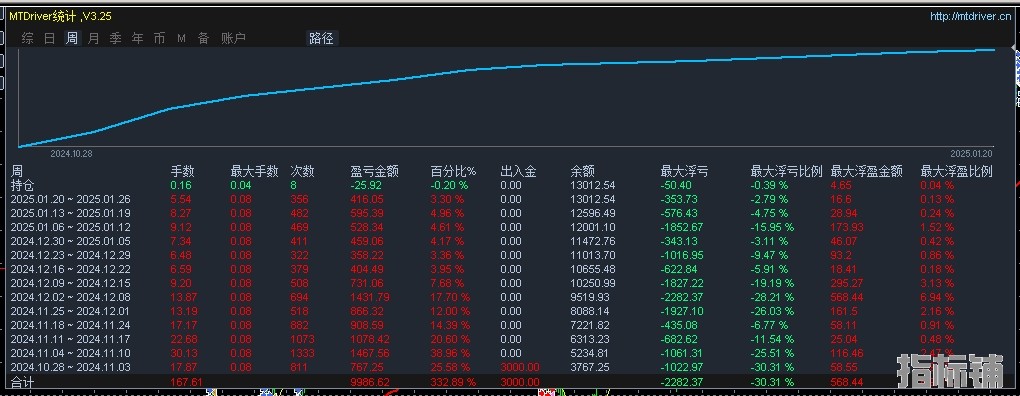Switch to the 账户 account tab
The width and height of the screenshot is (1020, 396).
click(234, 38)
